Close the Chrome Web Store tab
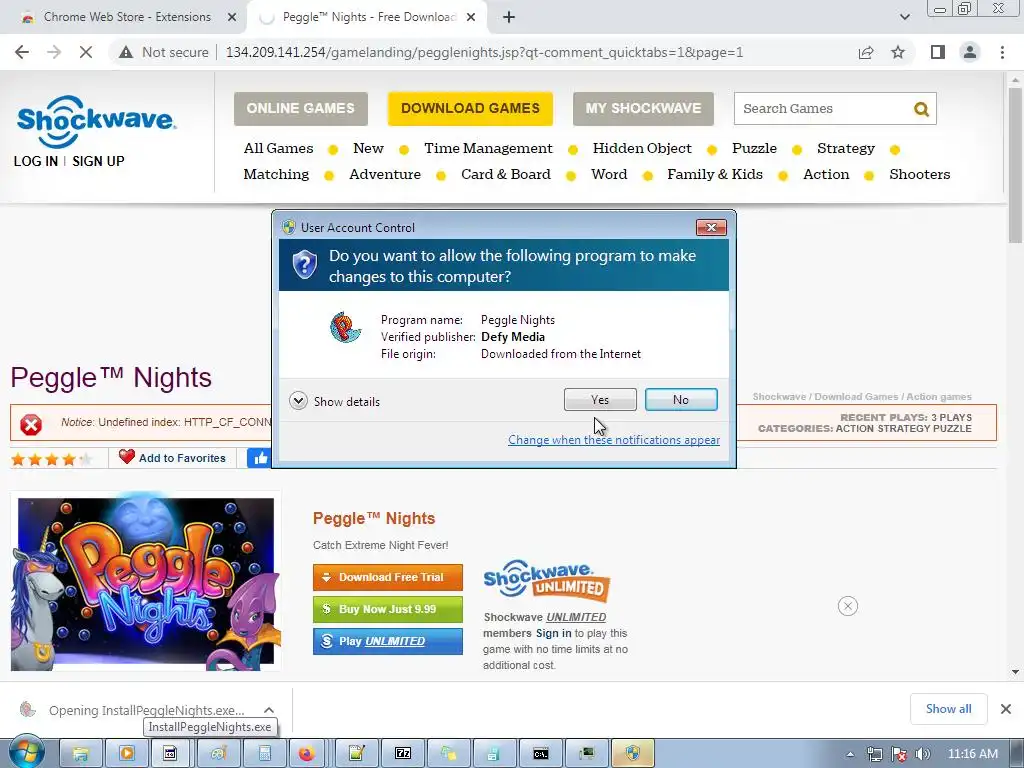The width and height of the screenshot is (1024, 768). tap(231, 17)
